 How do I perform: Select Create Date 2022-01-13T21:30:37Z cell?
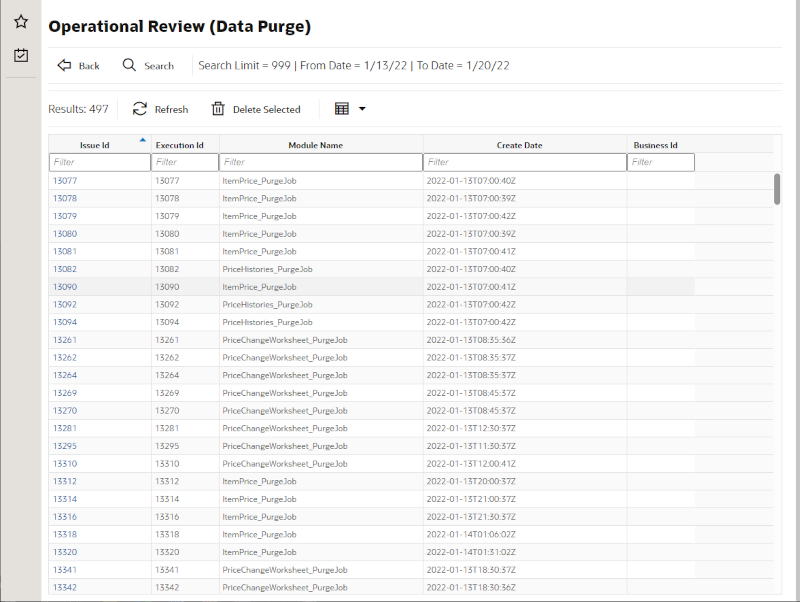pos(525,517)
